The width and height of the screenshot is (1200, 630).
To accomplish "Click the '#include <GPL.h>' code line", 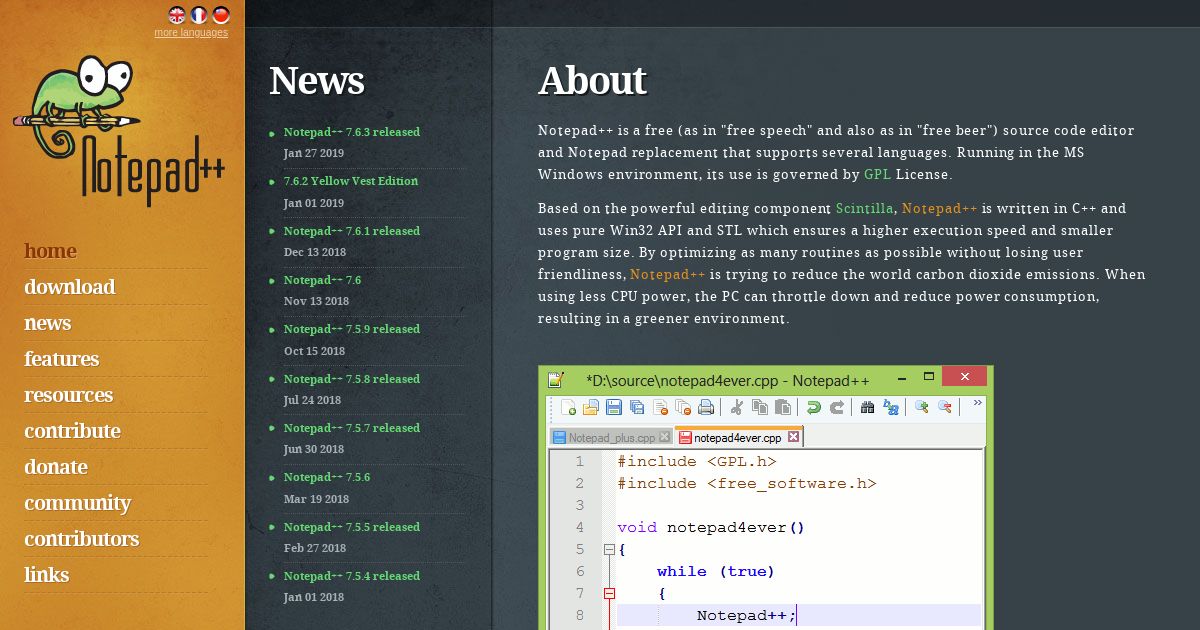I will coord(696,461).
